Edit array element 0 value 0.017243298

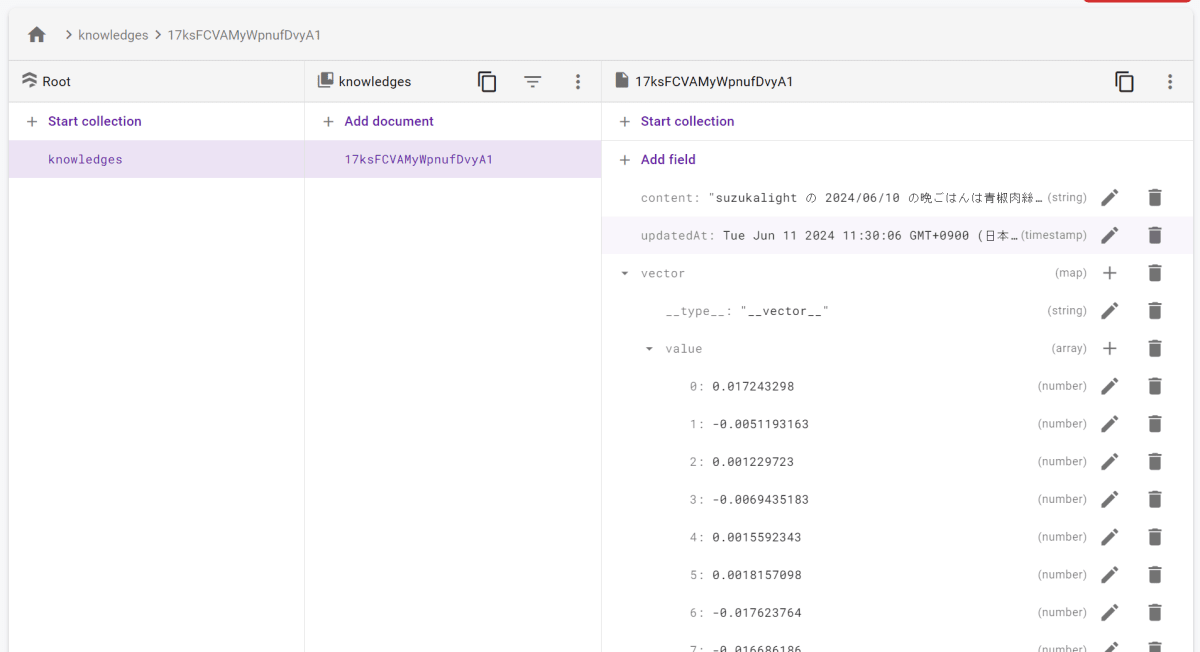tap(1109, 386)
